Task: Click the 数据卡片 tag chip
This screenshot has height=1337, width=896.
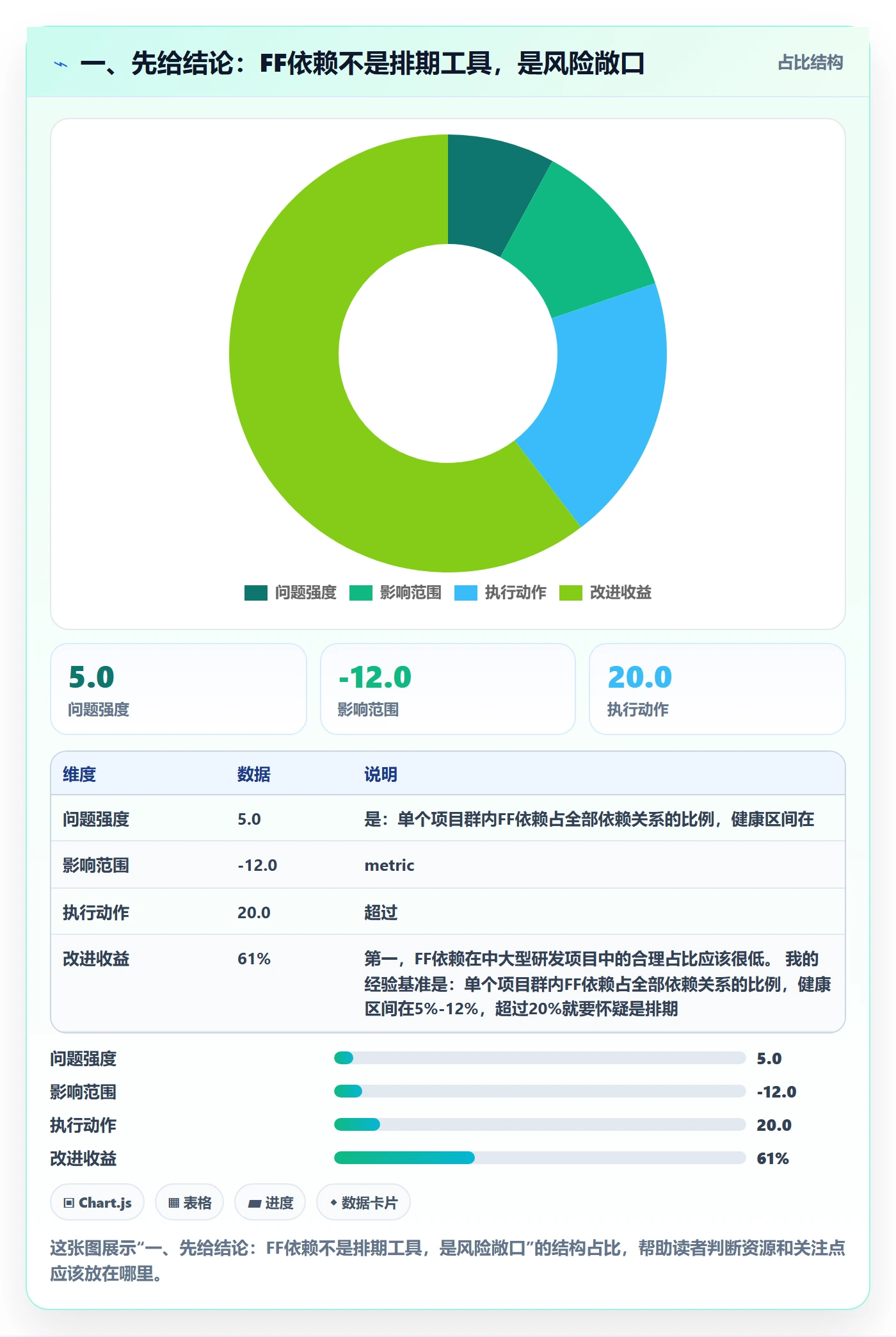Action: (x=364, y=1203)
